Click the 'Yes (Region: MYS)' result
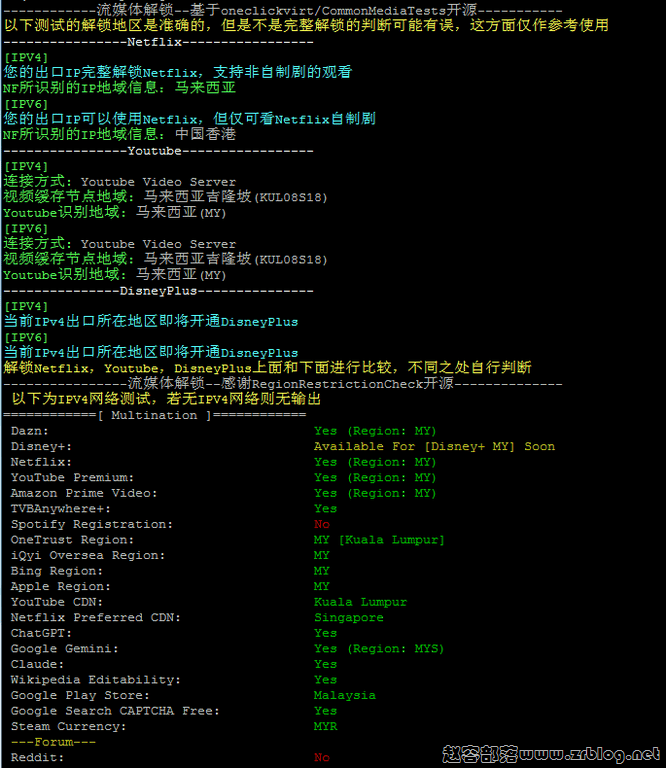This screenshot has height=768, width=666. click(x=379, y=649)
